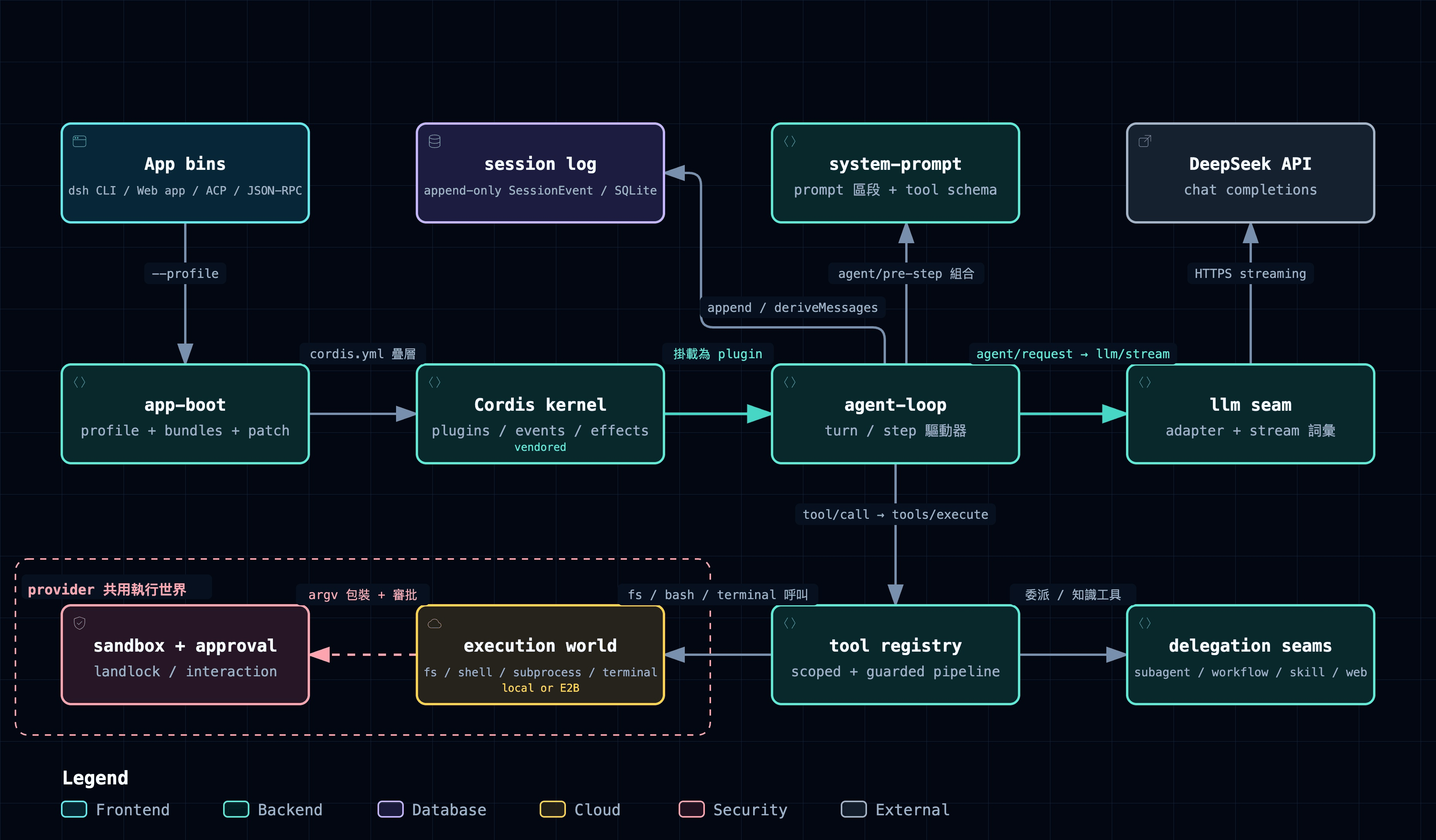
Task: Click the '掛載為 plugin' edge label
Action: point(718,354)
